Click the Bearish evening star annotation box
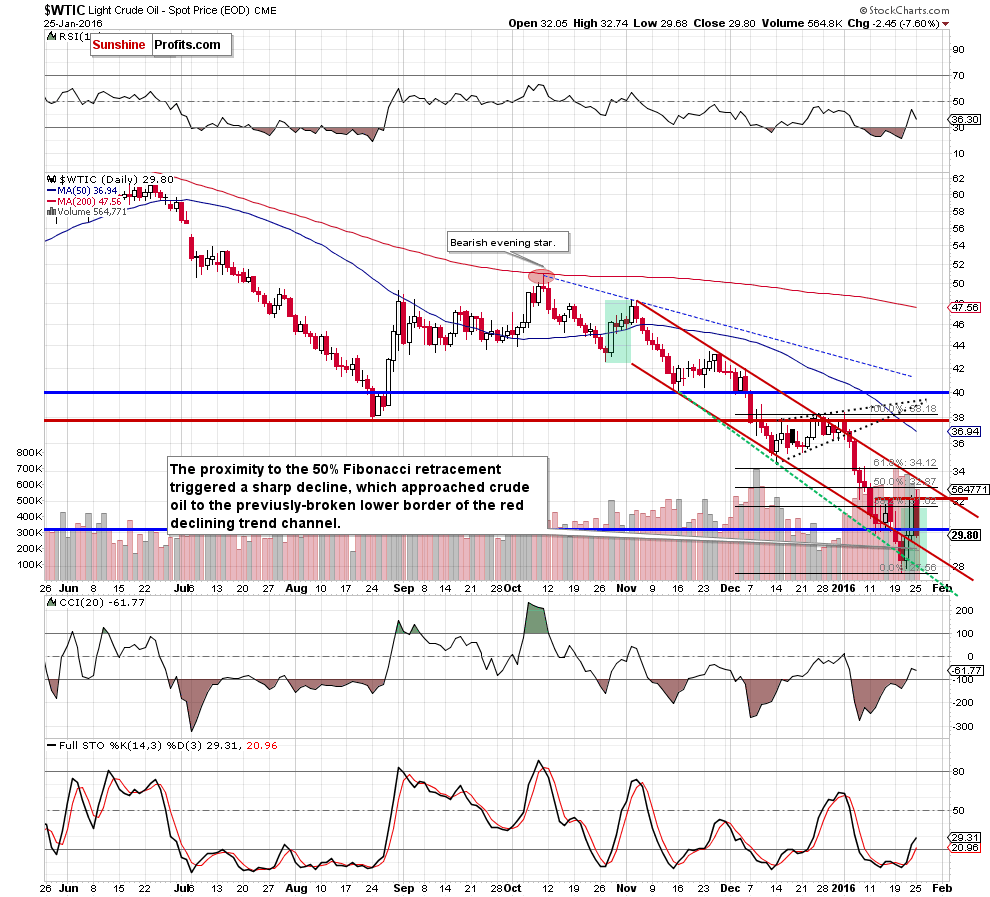Screen dimensions: 990x897 coord(508,242)
